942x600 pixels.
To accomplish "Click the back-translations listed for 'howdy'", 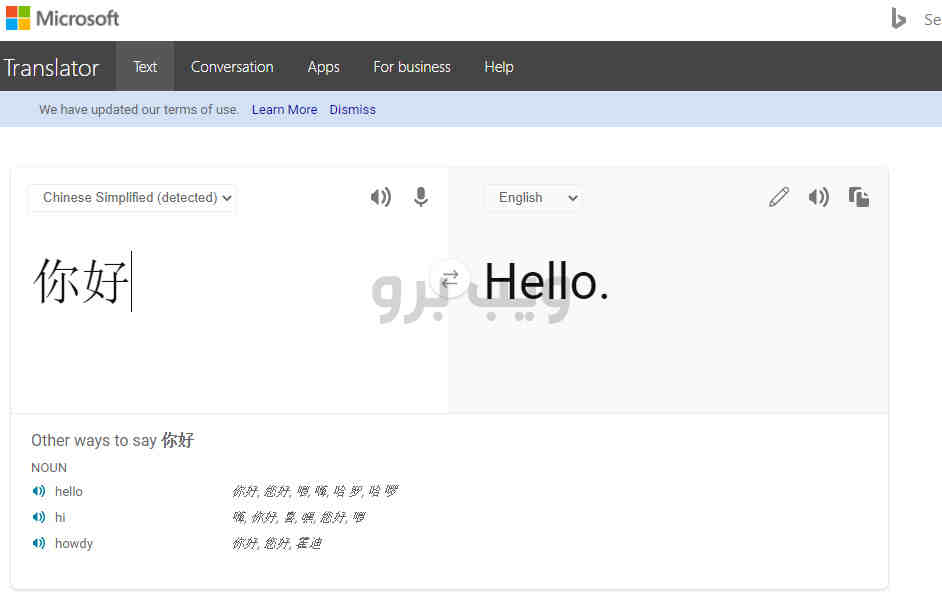I will pyautogui.click(x=277, y=544).
